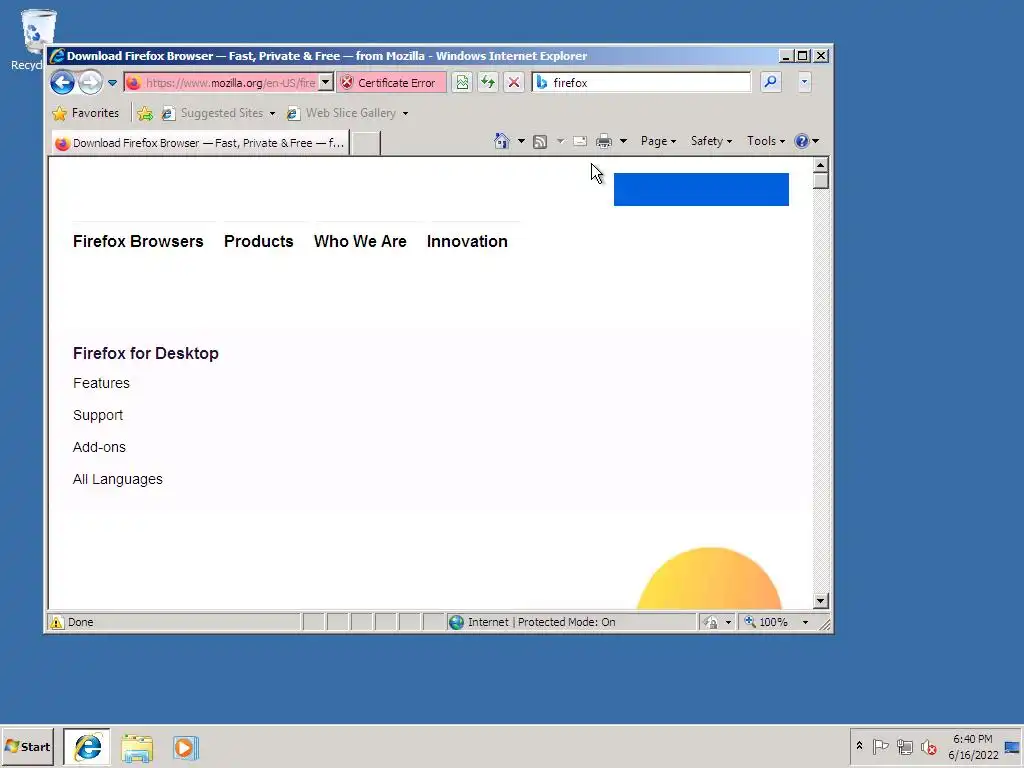Expand the Print options dropdown arrow
1024x768 pixels.
(623, 141)
